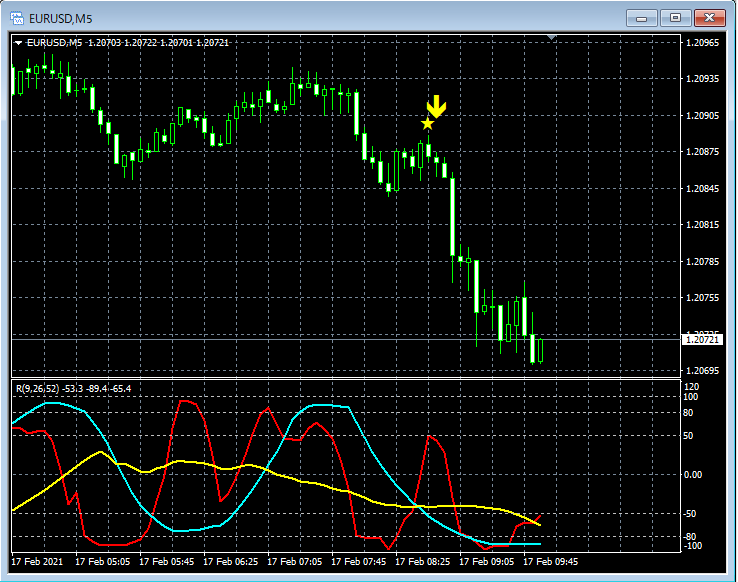Click the 1.20965 price scale label
738x582 pixels.
[x=703, y=42]
